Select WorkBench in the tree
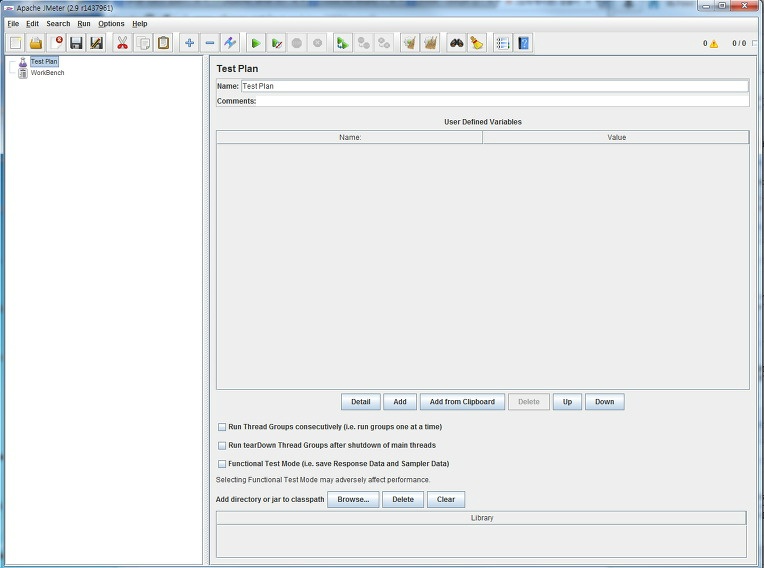This screenshot has height=568, width=764. (47, 73)
